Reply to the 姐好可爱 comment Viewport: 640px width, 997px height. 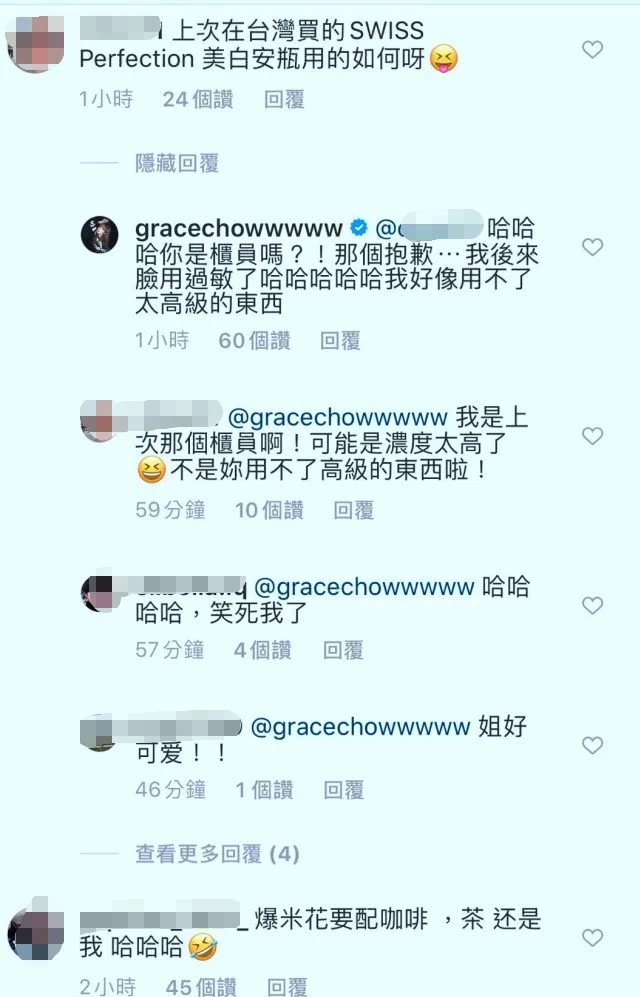tap(344, 790)
